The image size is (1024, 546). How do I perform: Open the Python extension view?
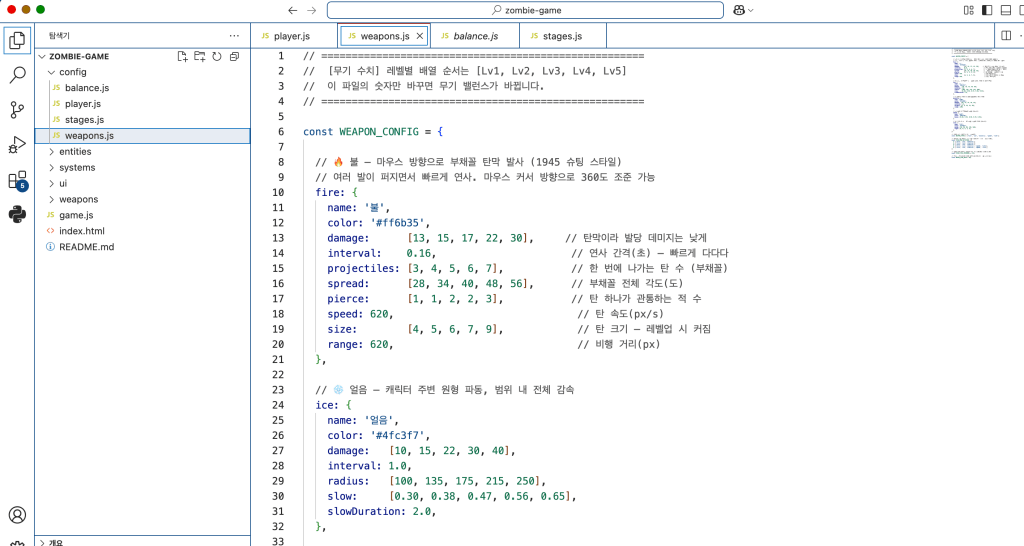(x=18, y=214)
